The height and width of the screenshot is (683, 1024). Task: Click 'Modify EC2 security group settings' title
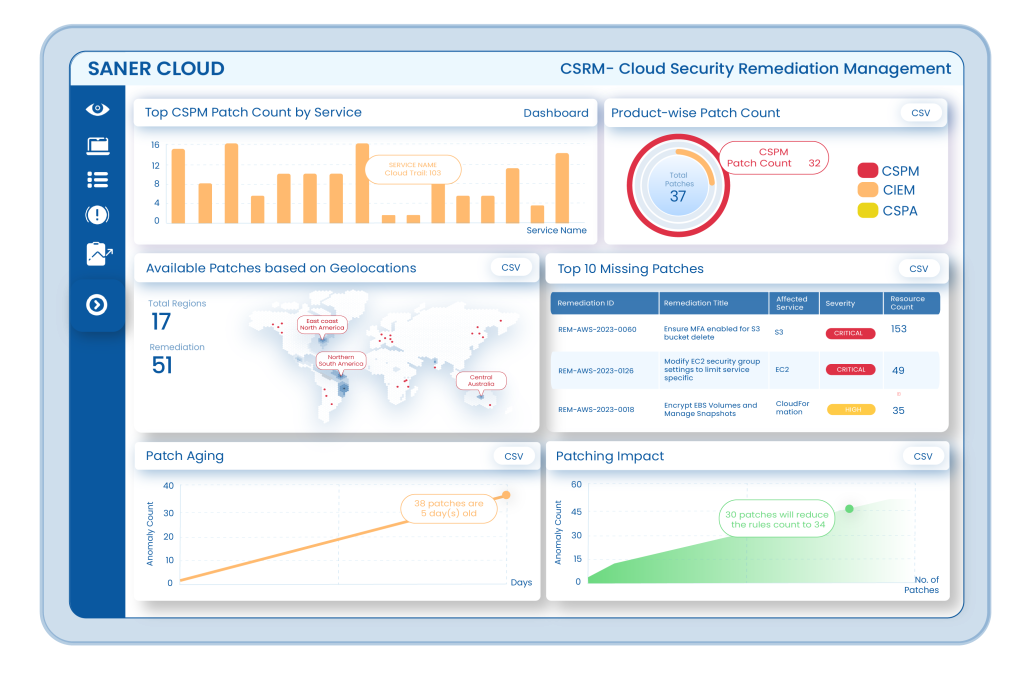tap(712, 370)
